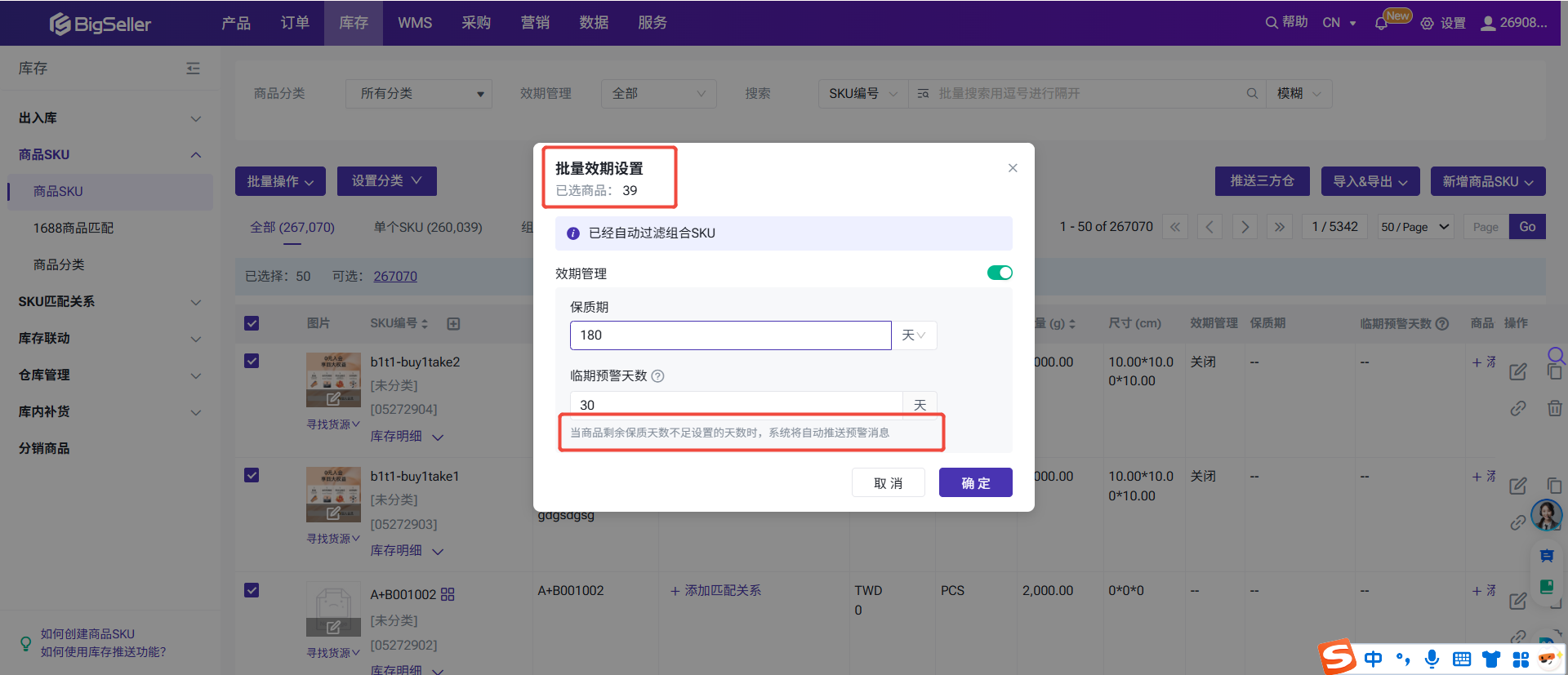Viewport: 1568px width, 675px height.
Task: Collapse the inventory sidebar menu icon
Action: click(x=193, y=69)
